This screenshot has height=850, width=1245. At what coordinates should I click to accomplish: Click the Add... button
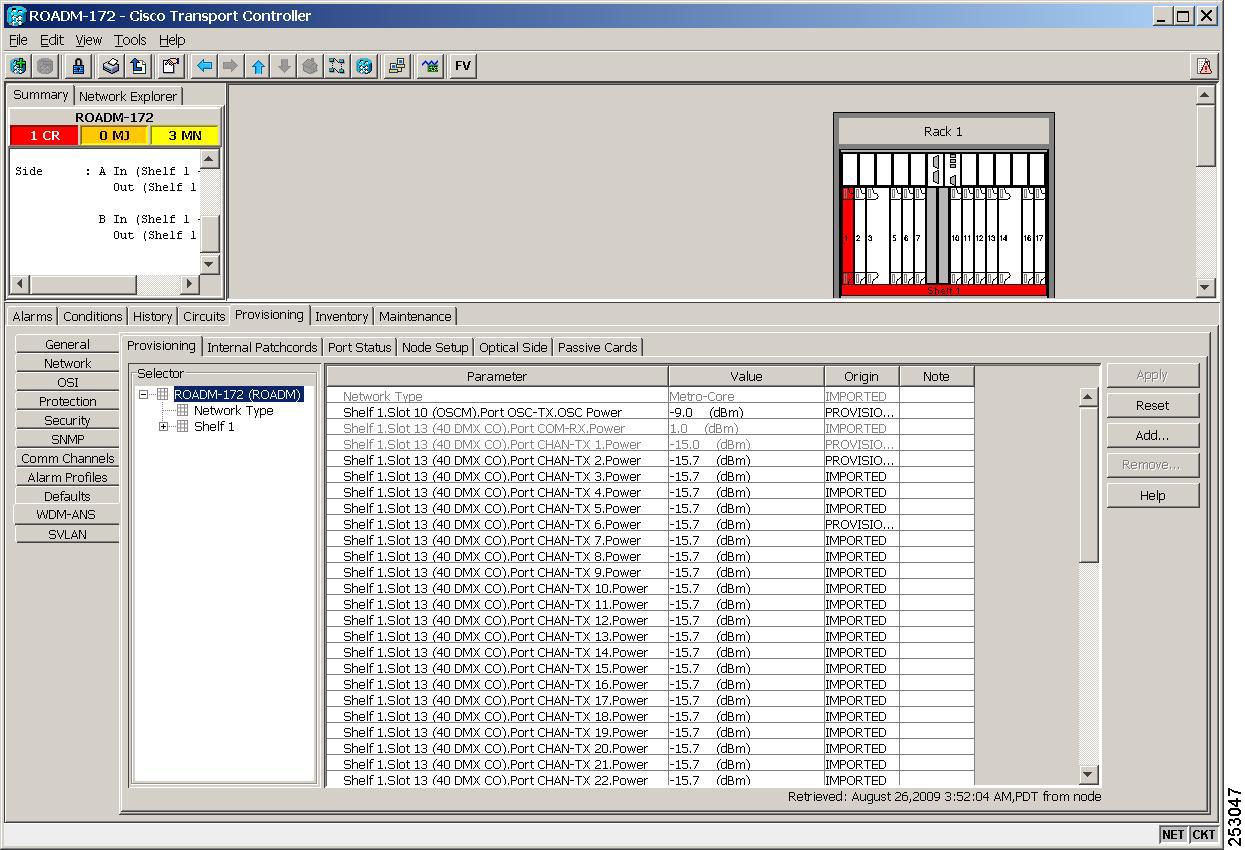pos(1152,435)
